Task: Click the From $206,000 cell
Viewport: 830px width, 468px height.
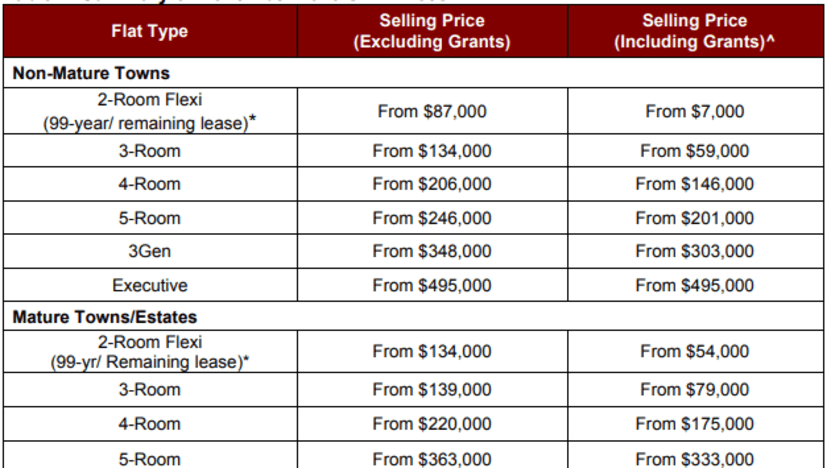Action: click(x=432, y=184)
